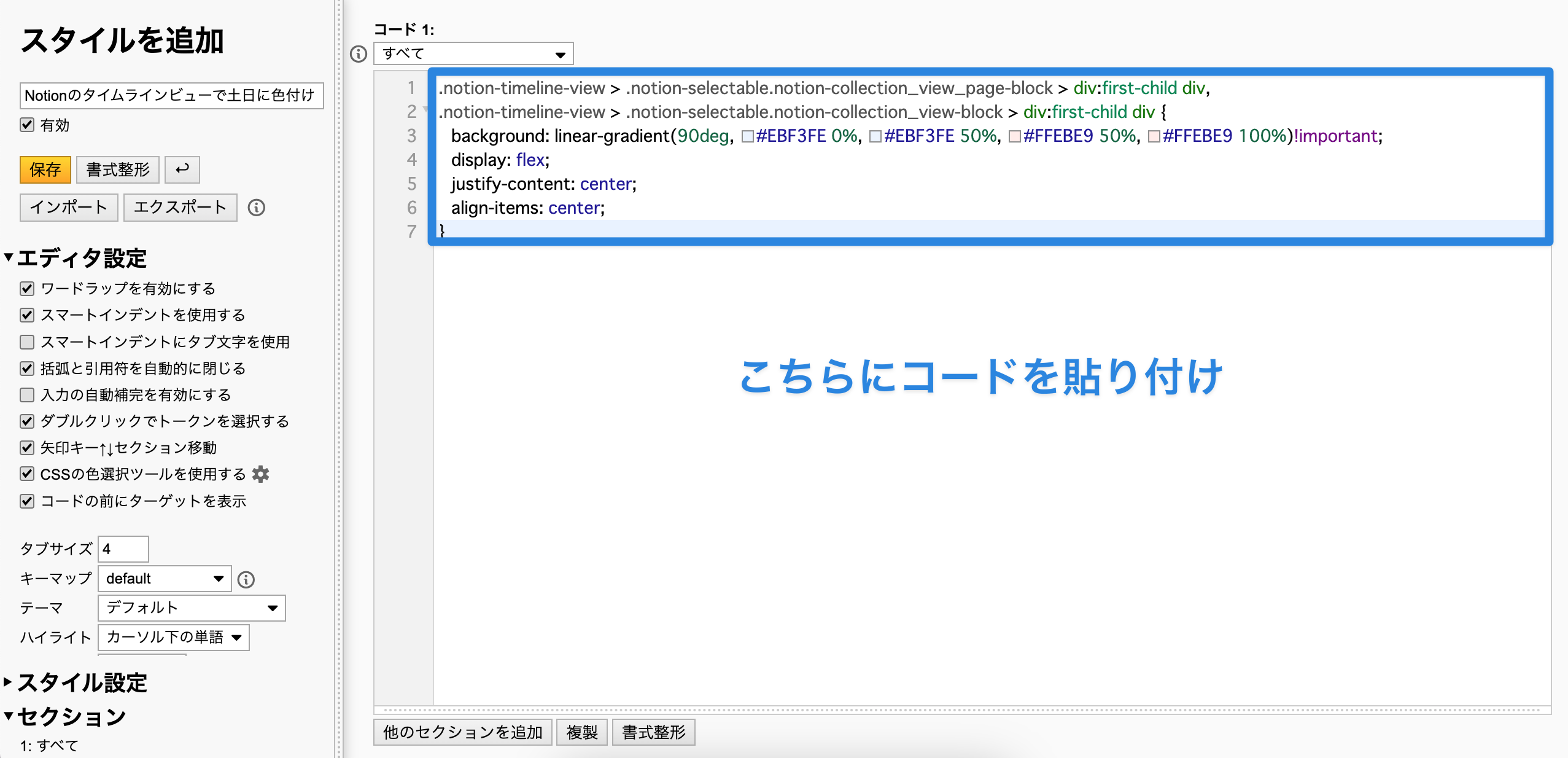Click the #FFEBE9 50% color swatch

(x=1015, y=136)
